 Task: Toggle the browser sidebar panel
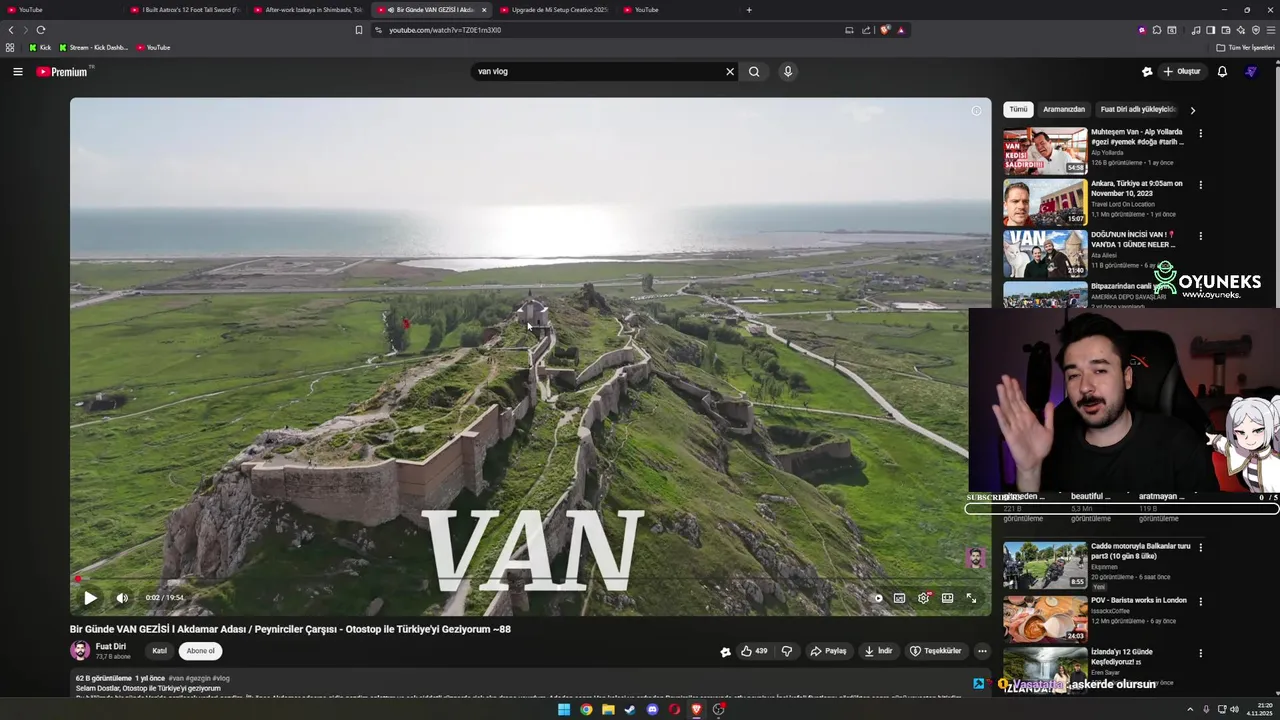(1210, 30)
